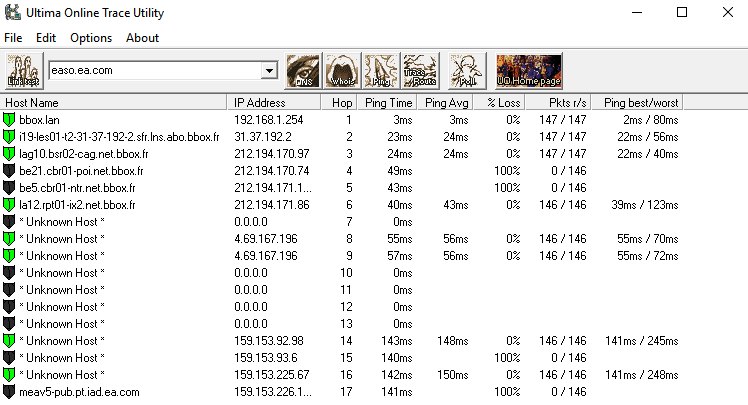Click ping best/worst 141ms / 248ms
Screen dimensions: 748x405
coord(642,374)
